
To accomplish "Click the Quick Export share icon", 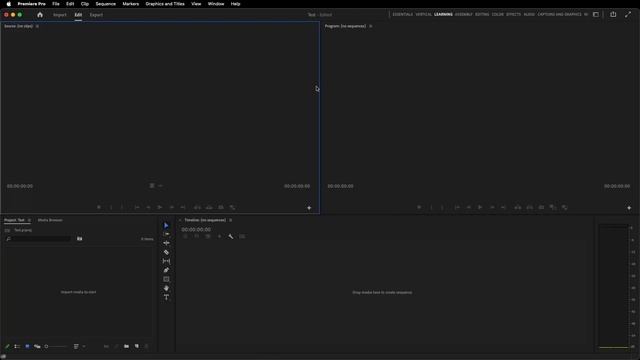I will click(613, 14).
